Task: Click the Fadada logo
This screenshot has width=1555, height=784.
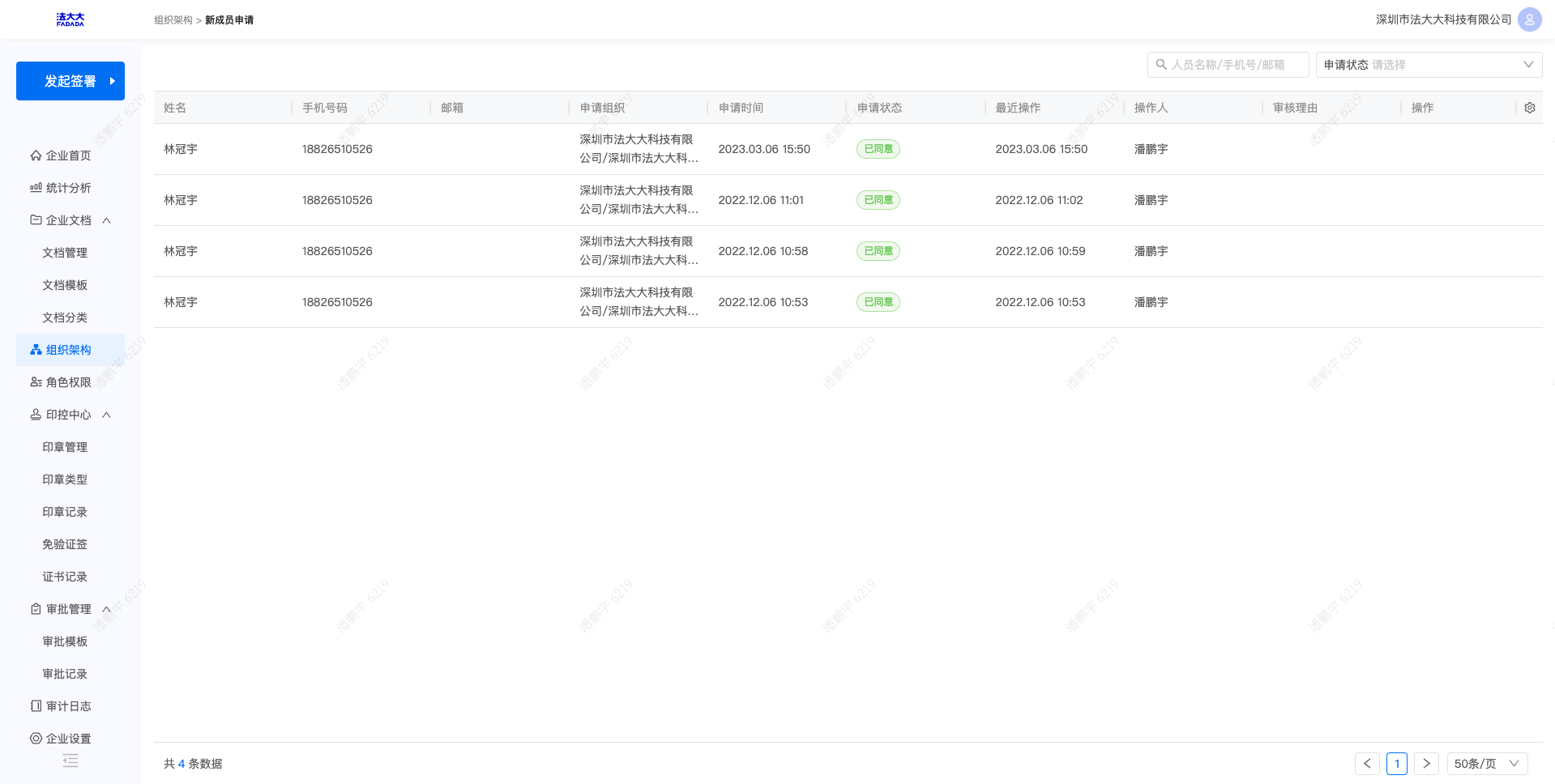Action: (70, 19)
